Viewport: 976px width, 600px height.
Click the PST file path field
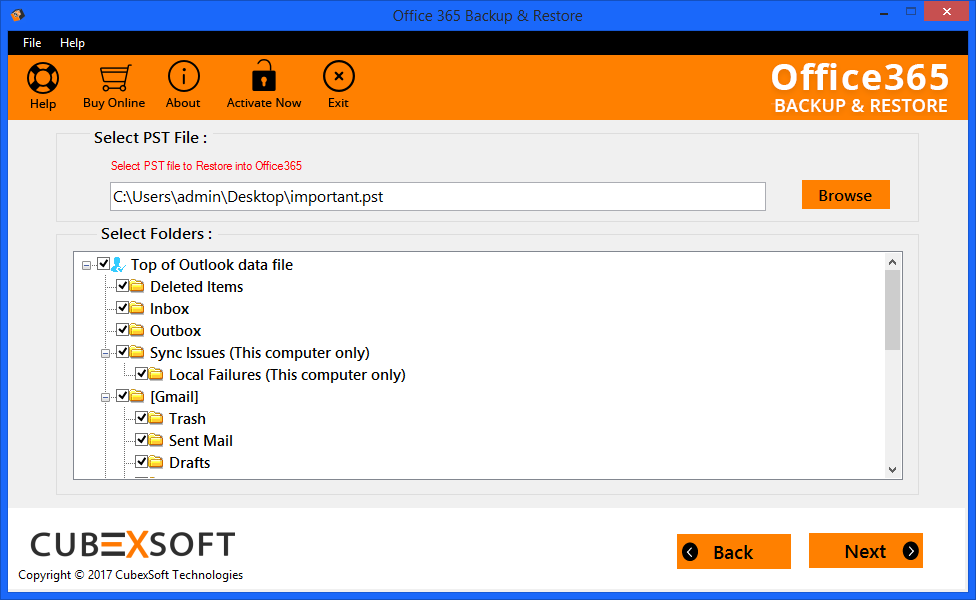[438, 197]
